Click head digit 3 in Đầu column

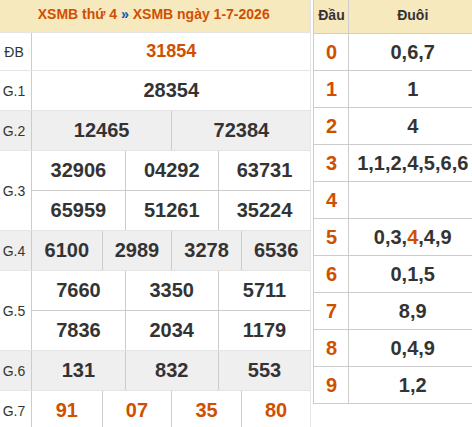click(331, 163)
